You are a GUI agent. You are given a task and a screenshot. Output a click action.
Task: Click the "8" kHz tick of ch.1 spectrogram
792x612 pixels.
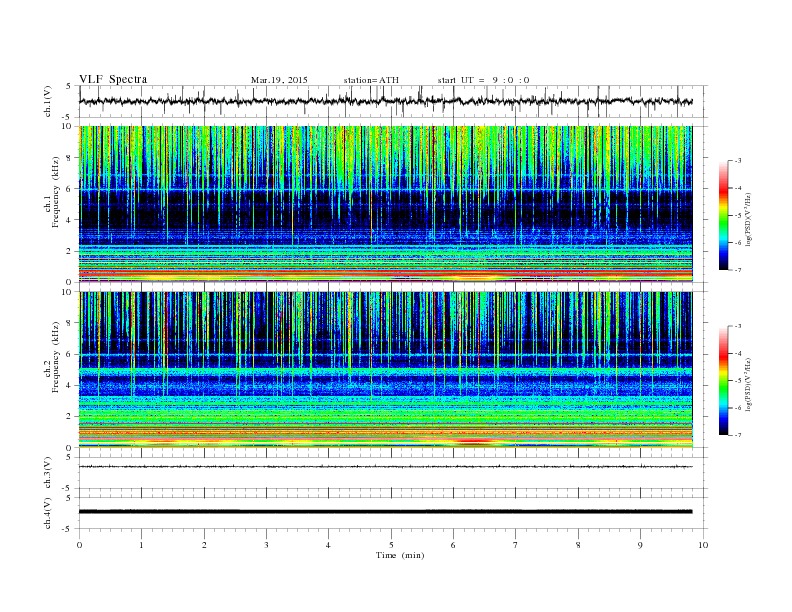point(69,158)
